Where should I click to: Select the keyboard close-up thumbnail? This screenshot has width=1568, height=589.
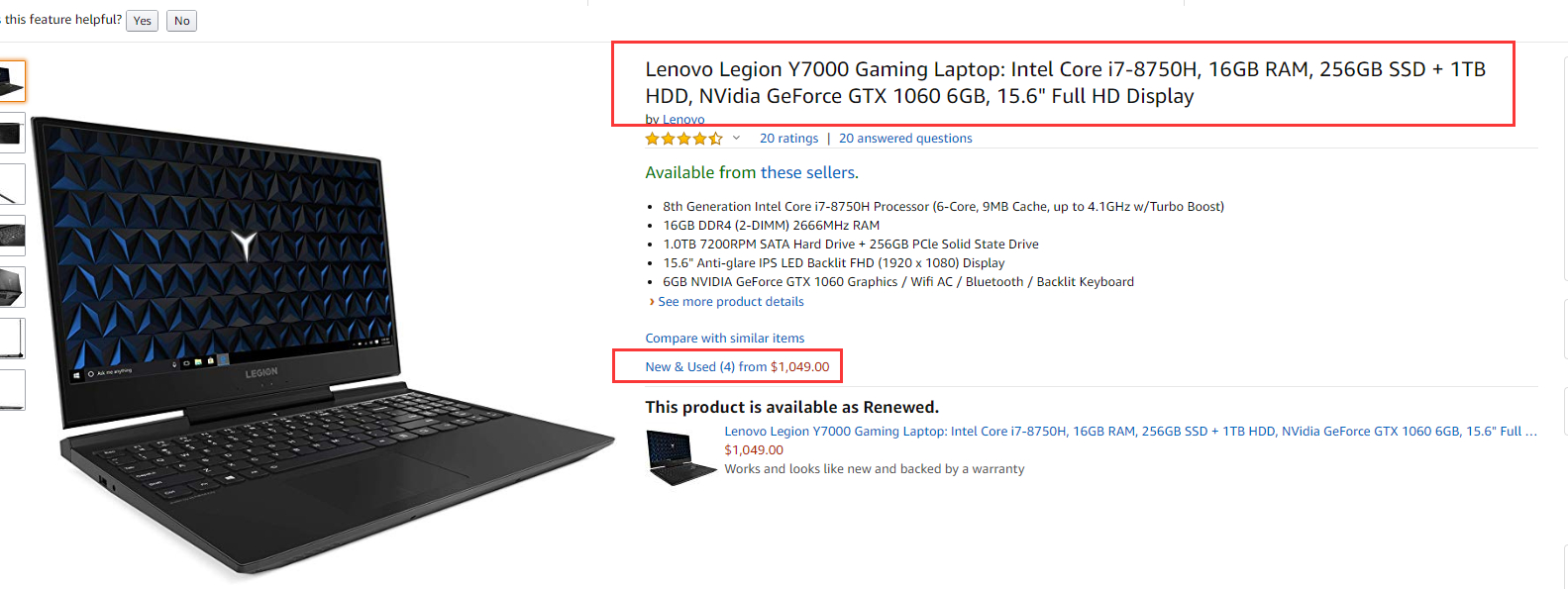pos(12,236)
